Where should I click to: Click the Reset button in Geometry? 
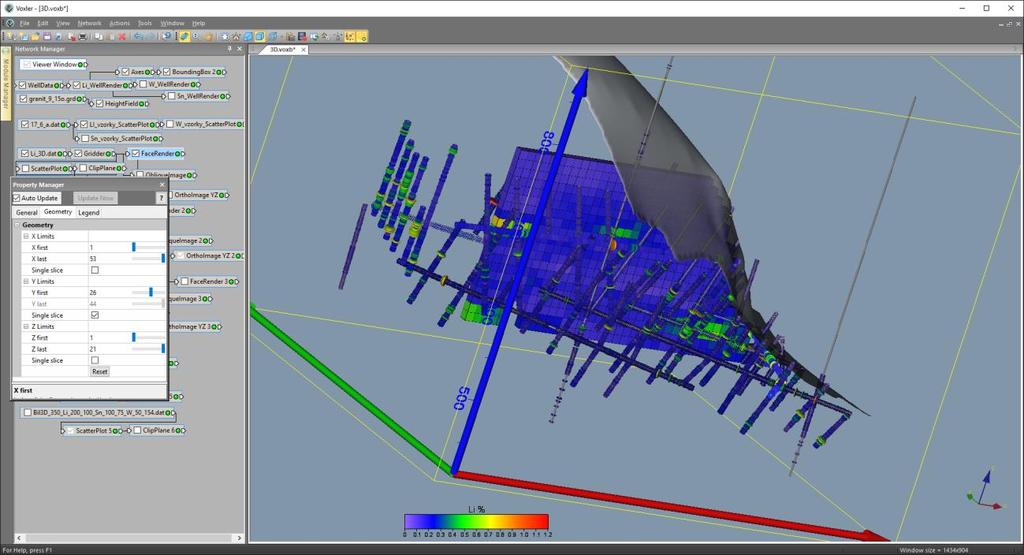(99, 372)
